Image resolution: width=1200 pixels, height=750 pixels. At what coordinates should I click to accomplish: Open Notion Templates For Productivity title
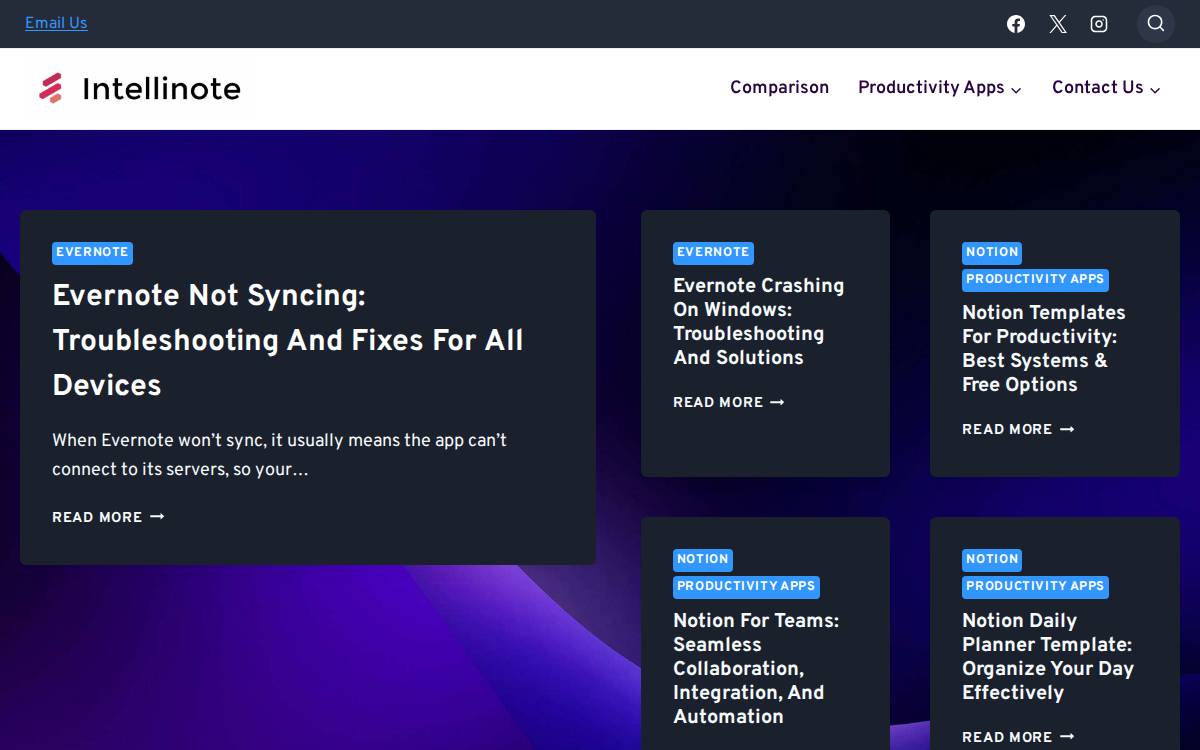[x=1043, y=348]
